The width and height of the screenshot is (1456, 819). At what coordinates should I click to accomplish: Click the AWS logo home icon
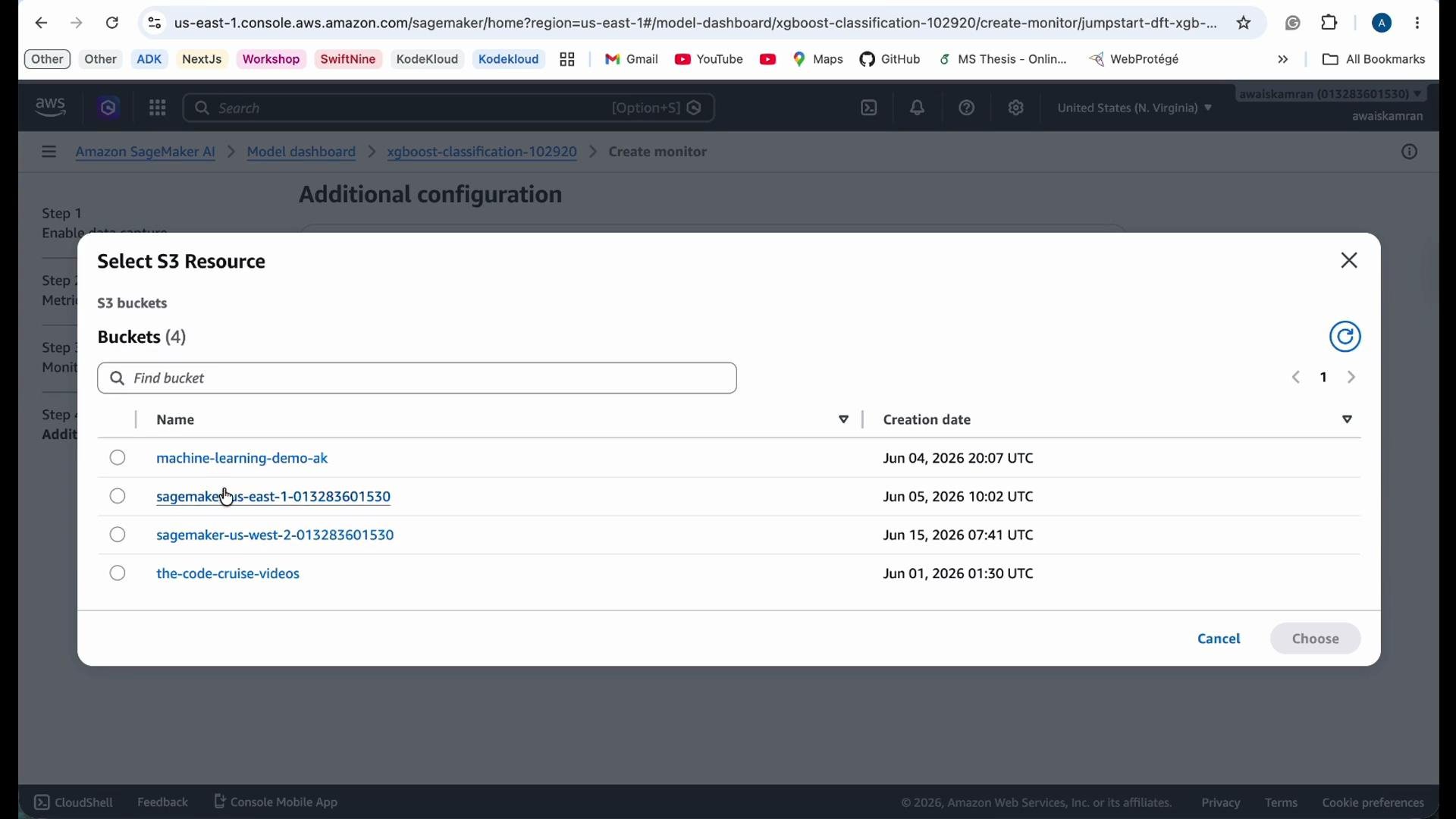[x=51, y=108]
